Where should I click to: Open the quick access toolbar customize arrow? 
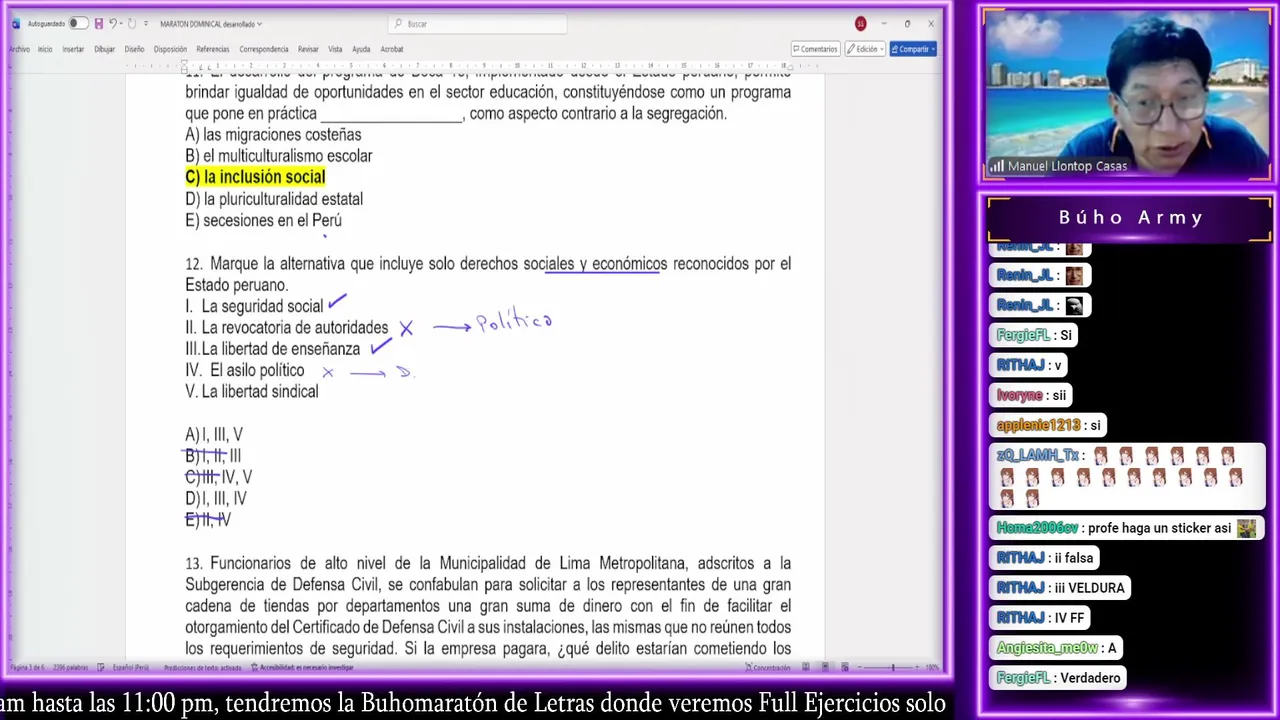[x=146, y=24]
